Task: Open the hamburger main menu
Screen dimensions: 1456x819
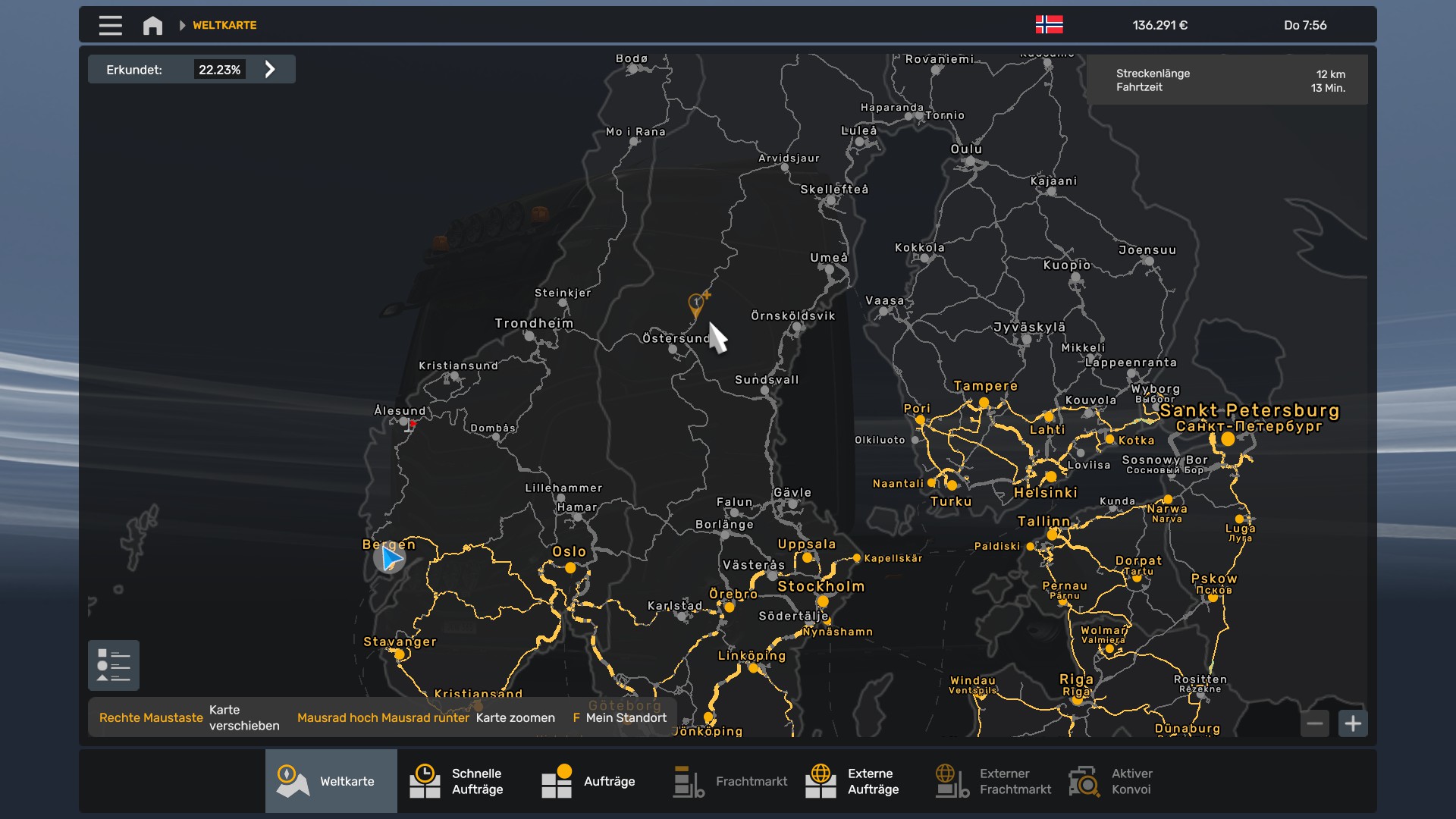Action: coord(110,25)
